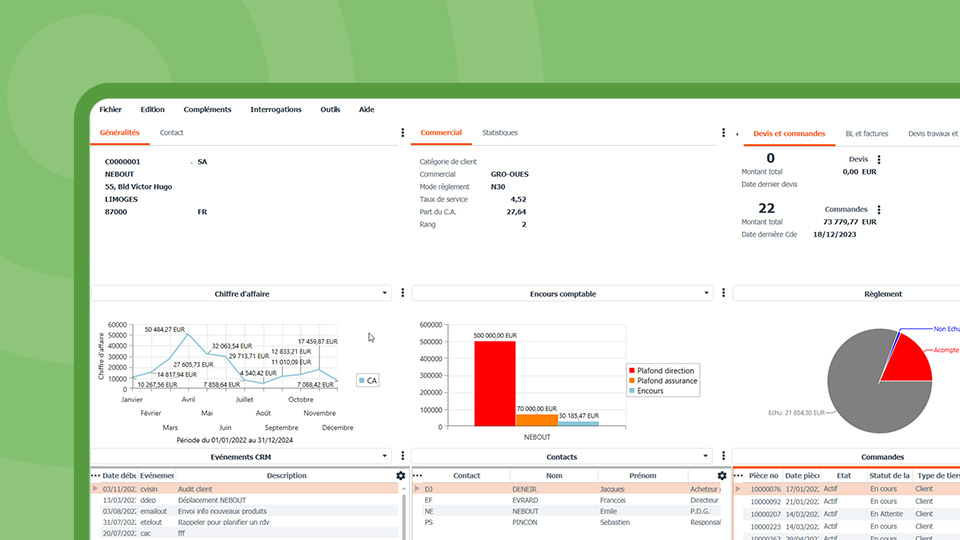Click the red Plafond direction legend swatch
The width and height of the screenshot is (960, 540).
pyautogui.click(x=631, y=371)
